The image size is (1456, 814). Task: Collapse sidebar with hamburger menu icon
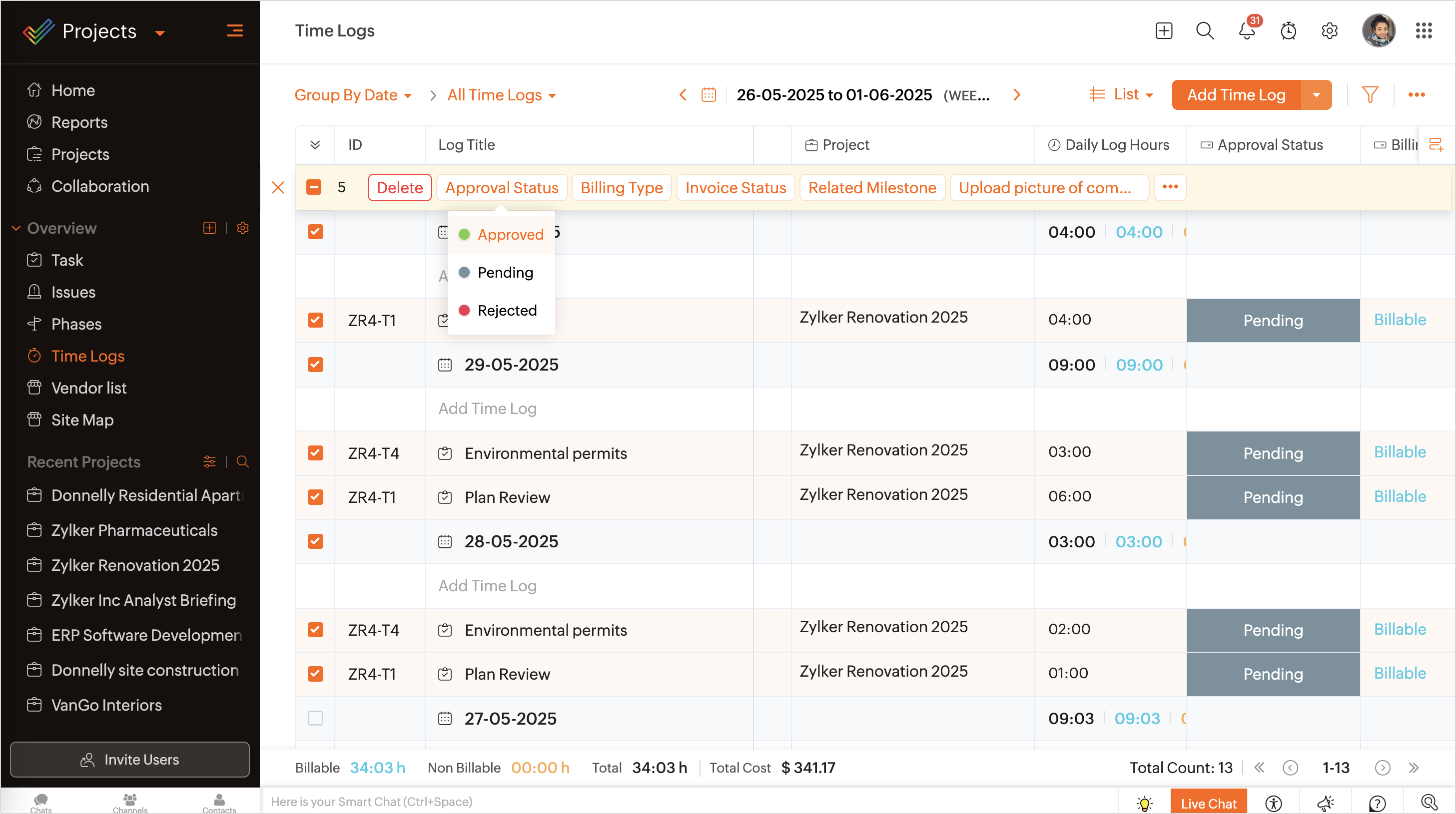[234, 31]
